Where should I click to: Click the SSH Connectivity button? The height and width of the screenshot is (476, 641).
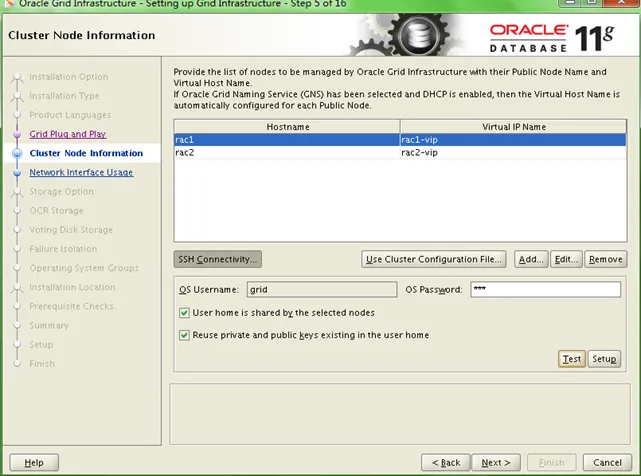pos(218,259)
